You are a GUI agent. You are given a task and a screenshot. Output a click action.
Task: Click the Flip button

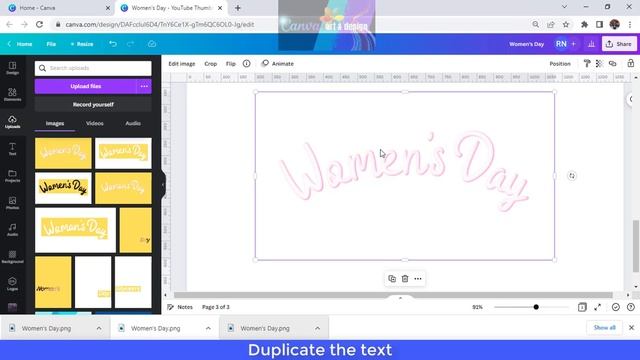tap(231, 64)
